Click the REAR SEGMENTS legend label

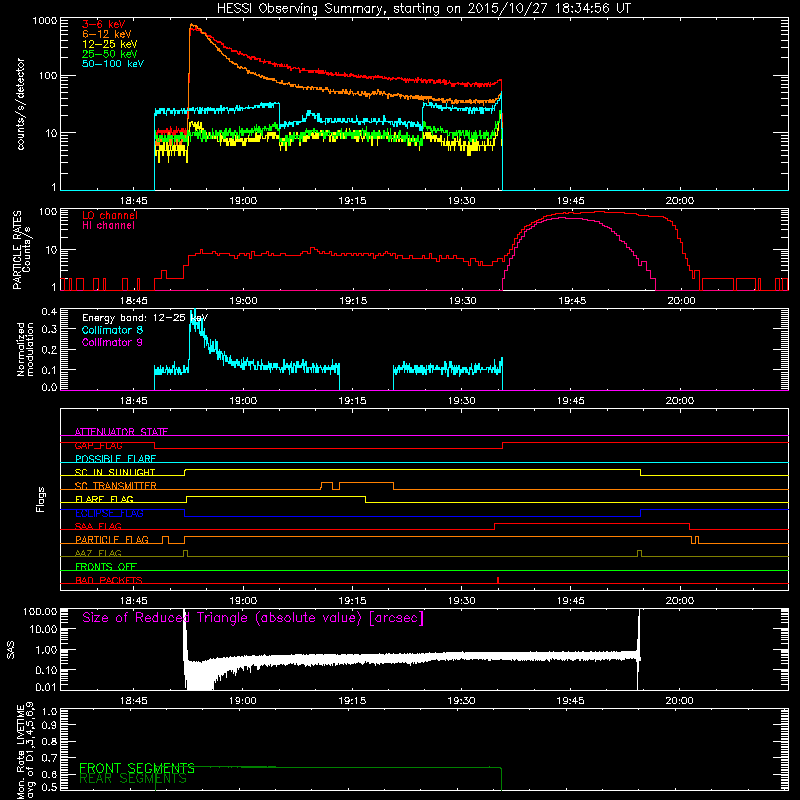click(133, 779)
